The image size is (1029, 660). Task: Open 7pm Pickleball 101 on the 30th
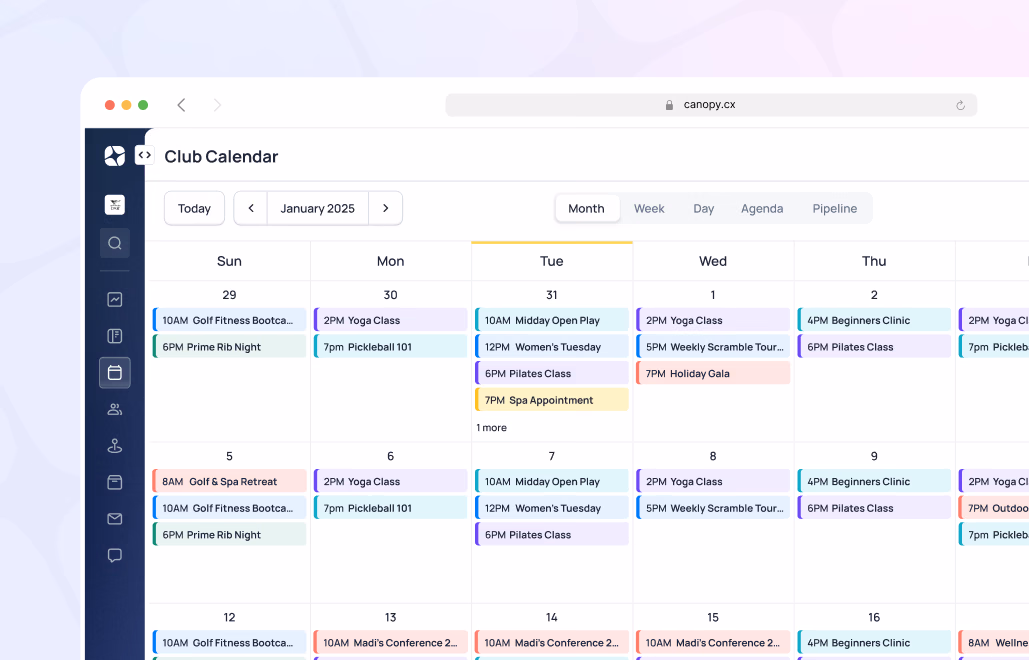click(390, 346)
